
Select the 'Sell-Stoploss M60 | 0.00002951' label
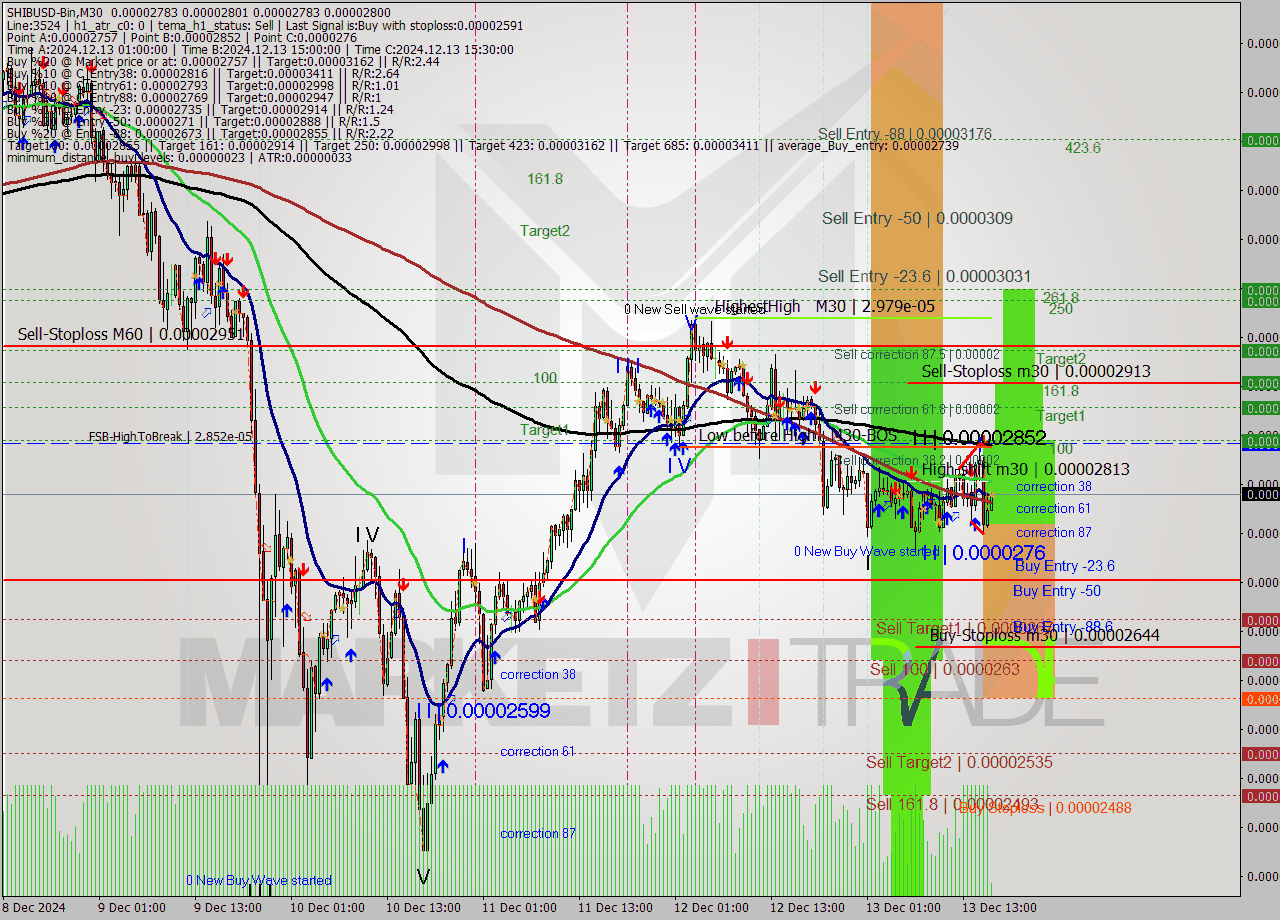pos(131,334)
